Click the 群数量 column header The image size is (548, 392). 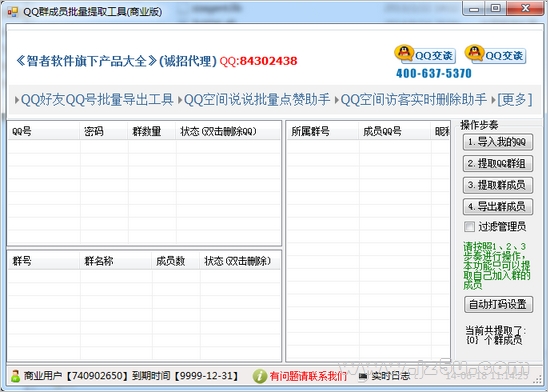[x=152, y=131]
